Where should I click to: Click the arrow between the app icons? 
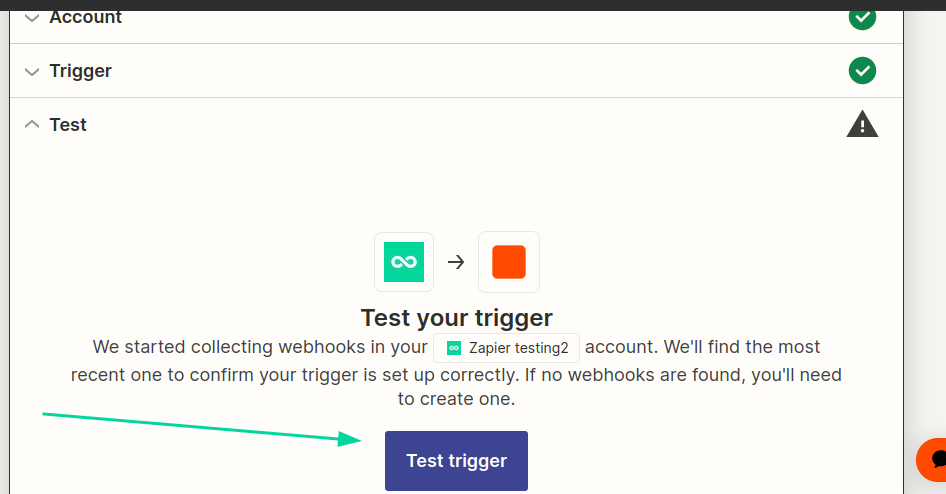click(x=456, y=262)
